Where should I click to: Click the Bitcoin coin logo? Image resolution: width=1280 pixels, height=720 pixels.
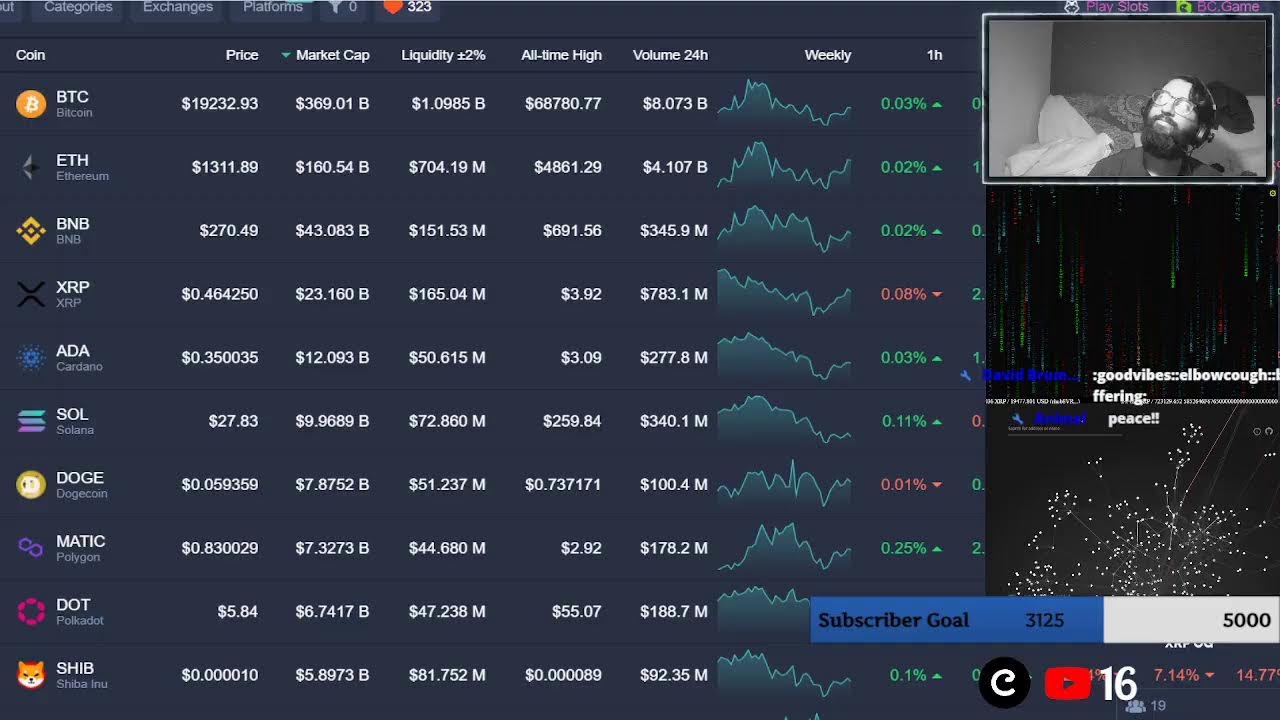tap(31, 103)
